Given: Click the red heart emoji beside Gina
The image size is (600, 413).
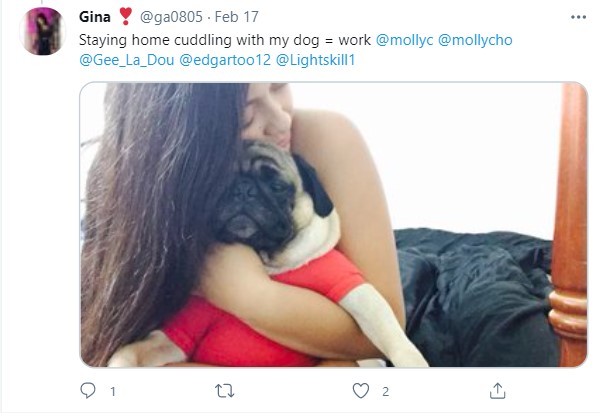Looking at the screenshot, I should 125,17.
